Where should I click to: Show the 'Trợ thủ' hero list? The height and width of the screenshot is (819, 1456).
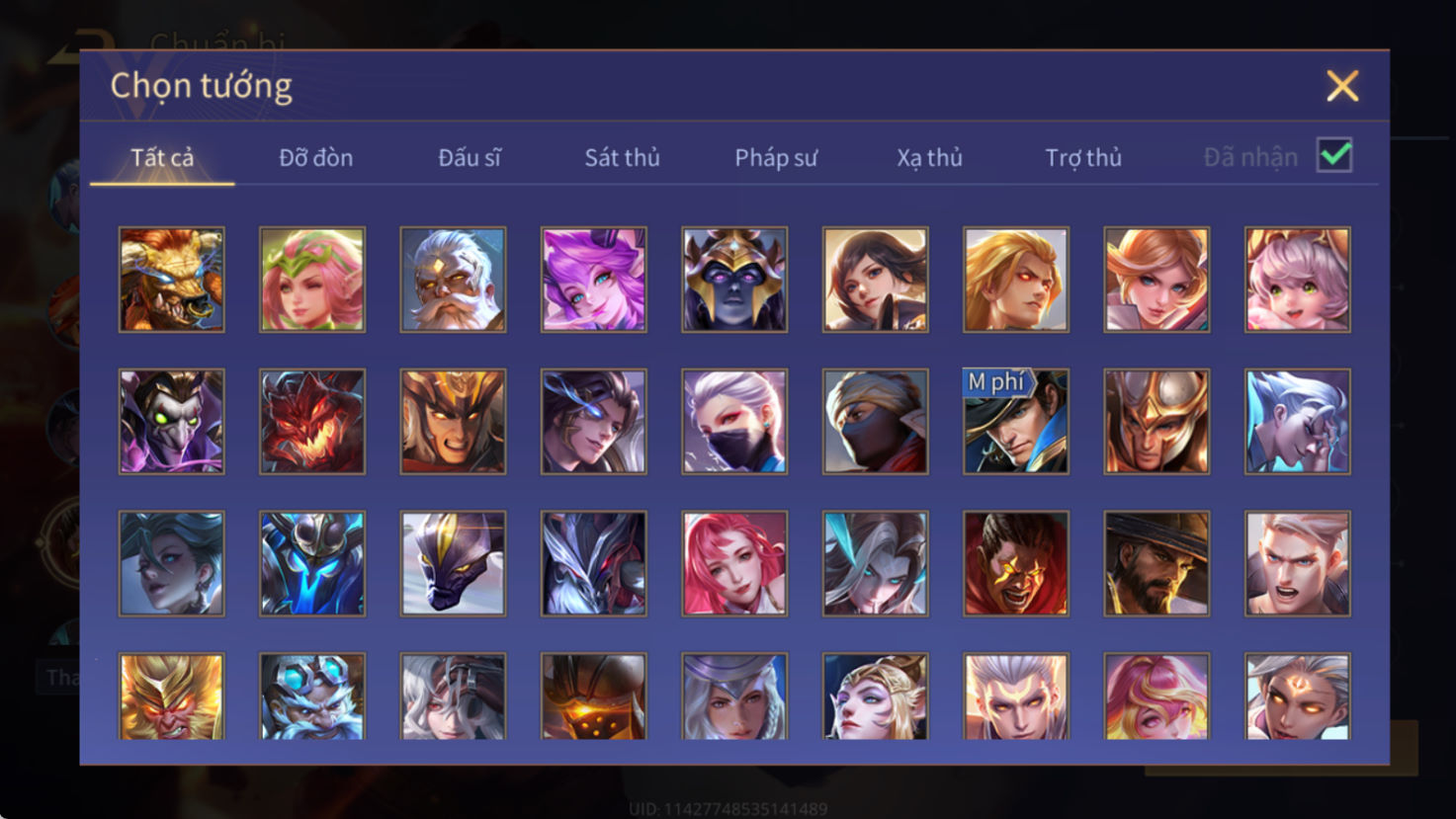(1083, 157)
